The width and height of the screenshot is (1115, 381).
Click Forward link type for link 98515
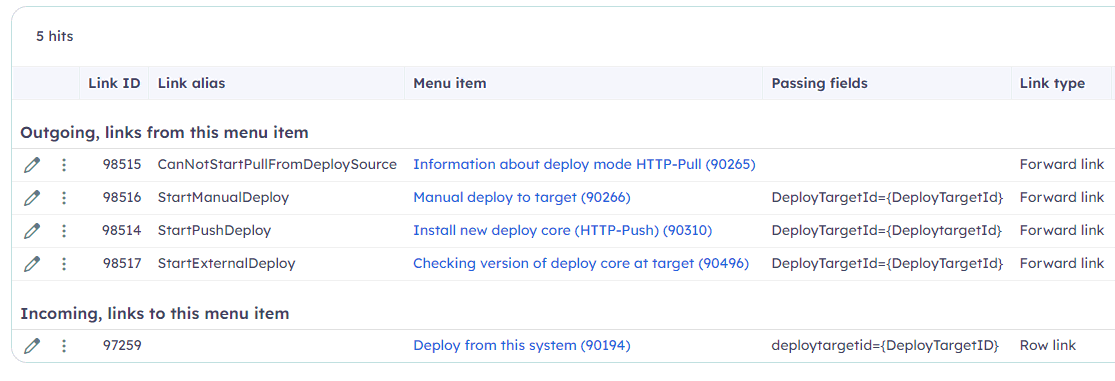pyautogui.click(x=1062, y=165)
